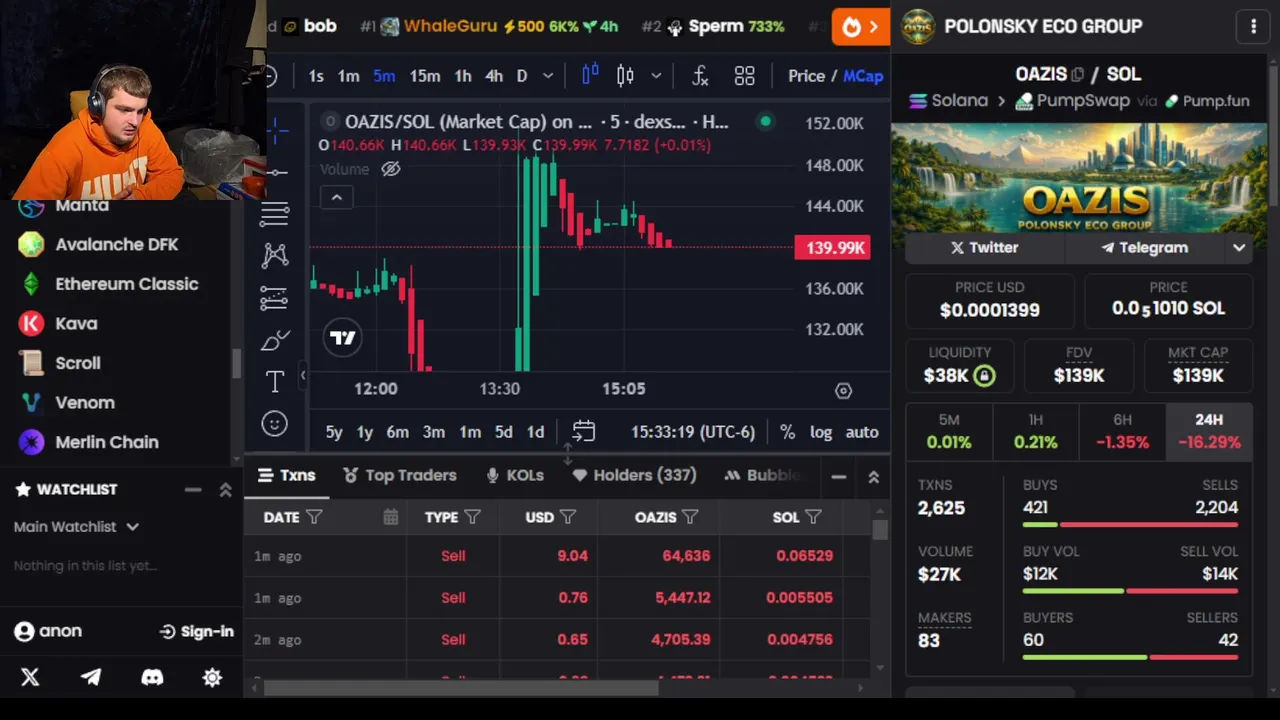Select the 15m timeframe

click(424, 76)
